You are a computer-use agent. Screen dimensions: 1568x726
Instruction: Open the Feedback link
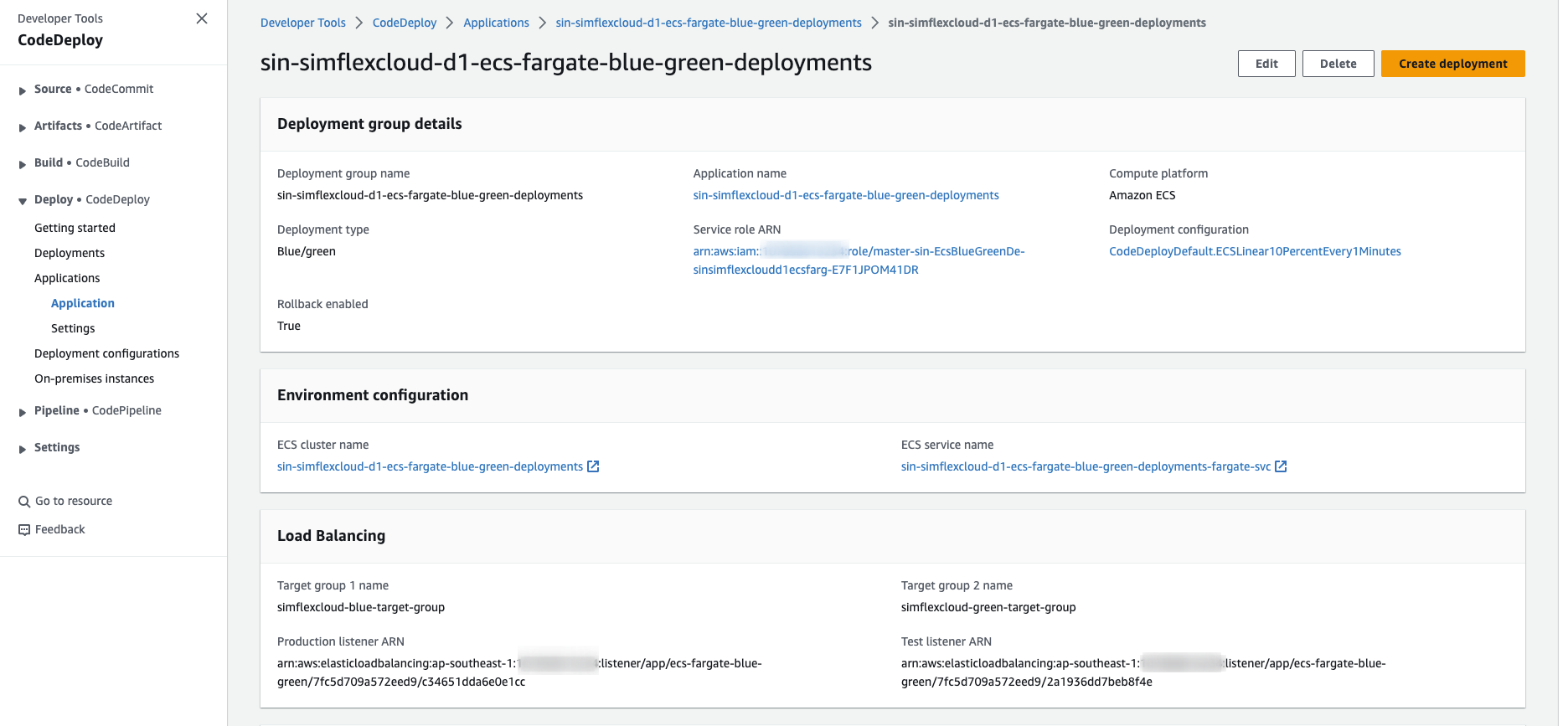pyautogui.click(x=60, y=529)
